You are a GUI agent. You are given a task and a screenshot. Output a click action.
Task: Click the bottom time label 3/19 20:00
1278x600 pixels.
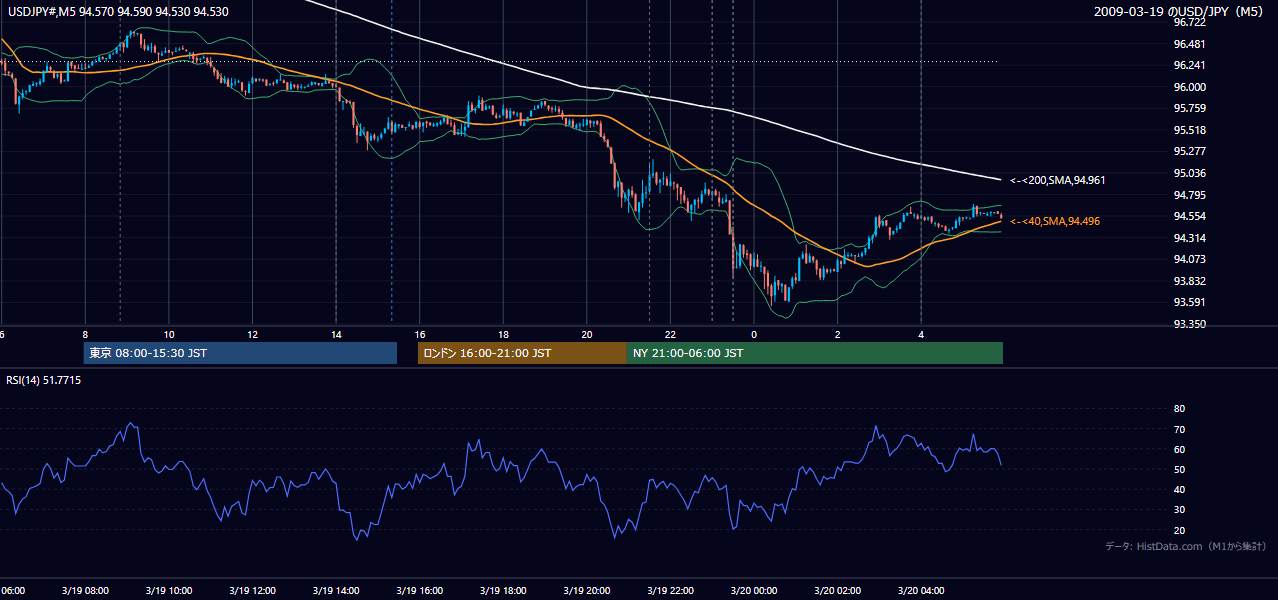click(587, 591)
